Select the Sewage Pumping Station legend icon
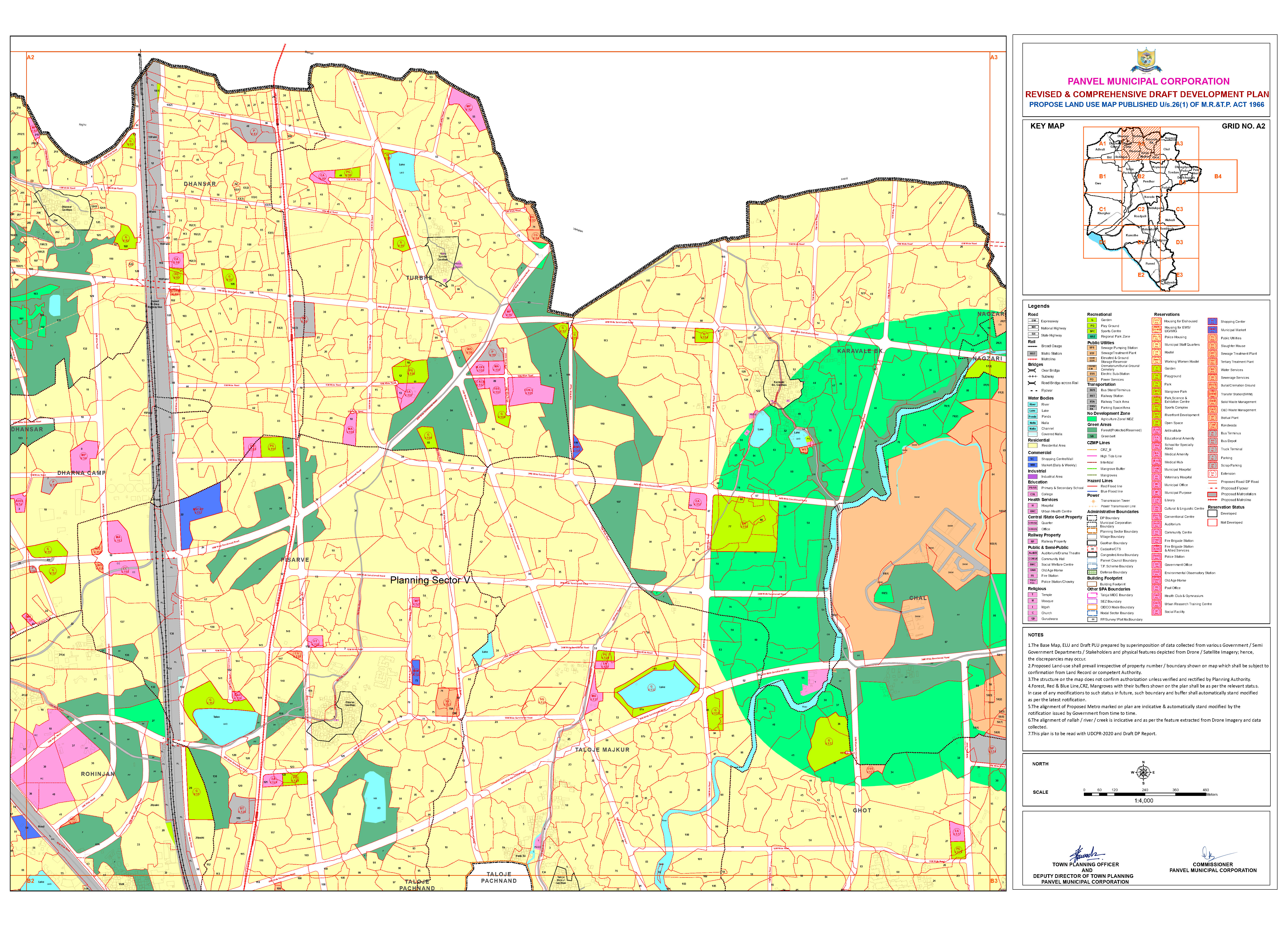The image size is (1288, 927). (1092, 348)
